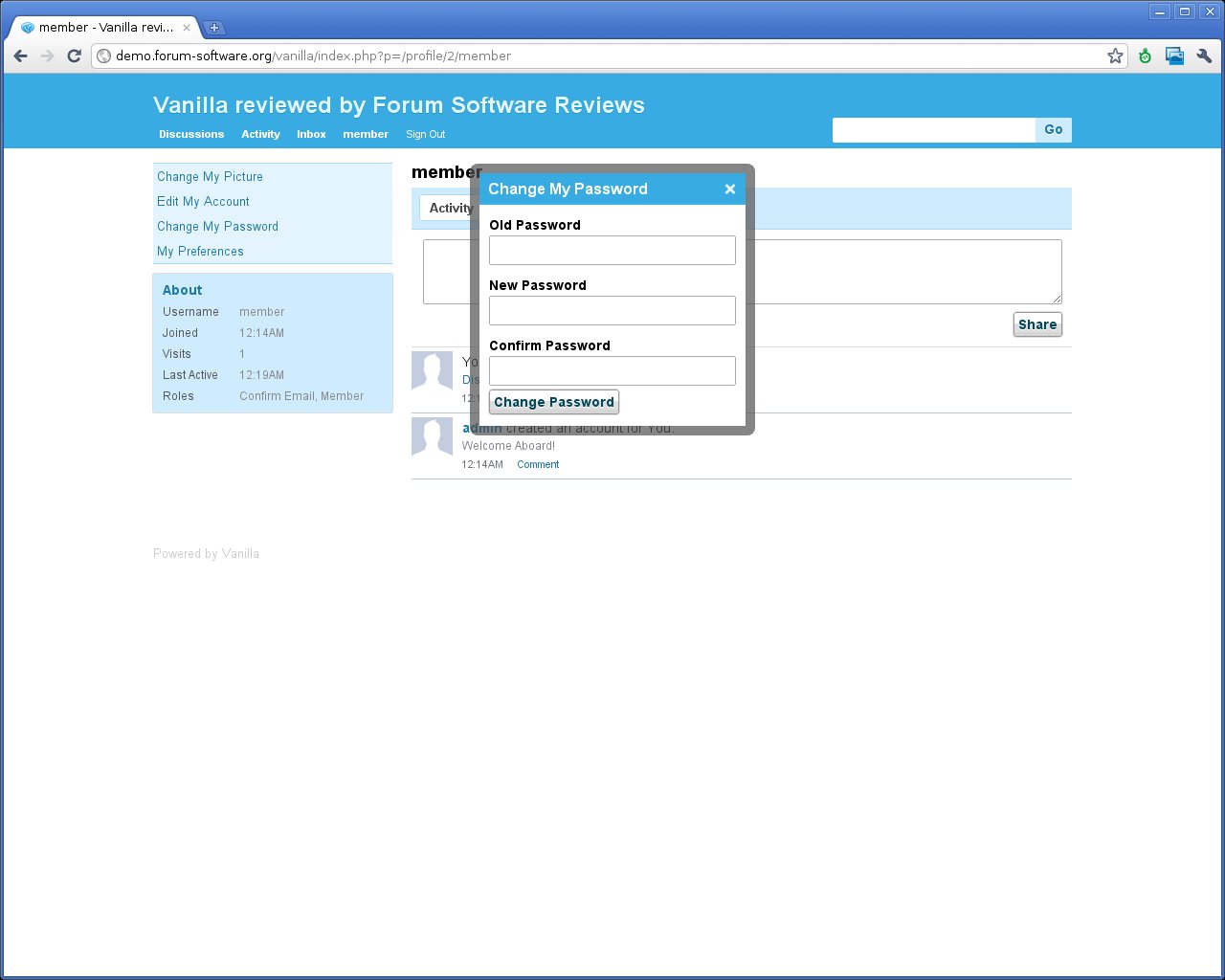This screenshot has width=1225, height=980.
Task: Click the 'Powered by Vanilla' footer link
Action: (x=206, y=553)
